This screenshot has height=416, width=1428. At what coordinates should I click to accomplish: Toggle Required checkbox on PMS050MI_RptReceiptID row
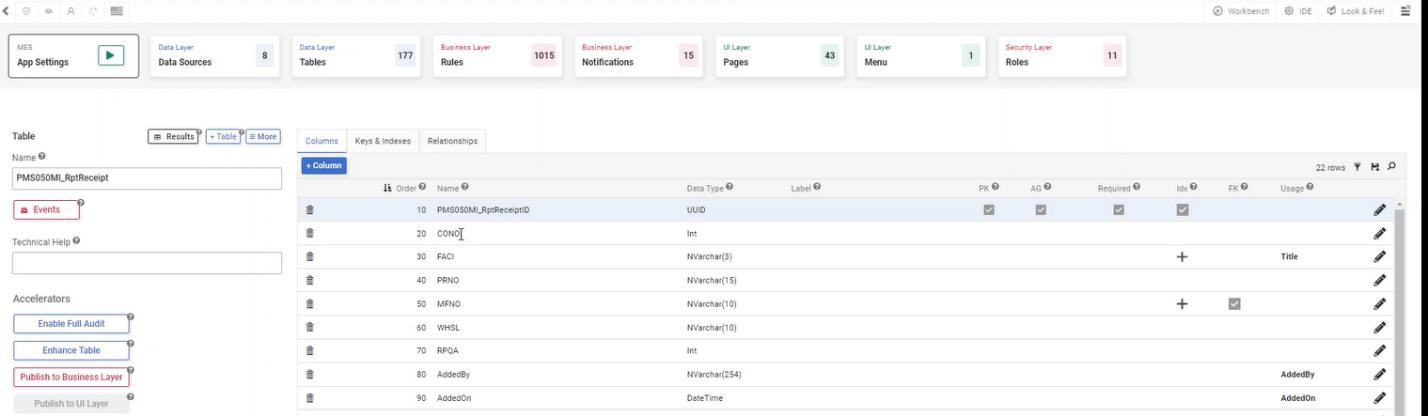[x=1119, y=210]
